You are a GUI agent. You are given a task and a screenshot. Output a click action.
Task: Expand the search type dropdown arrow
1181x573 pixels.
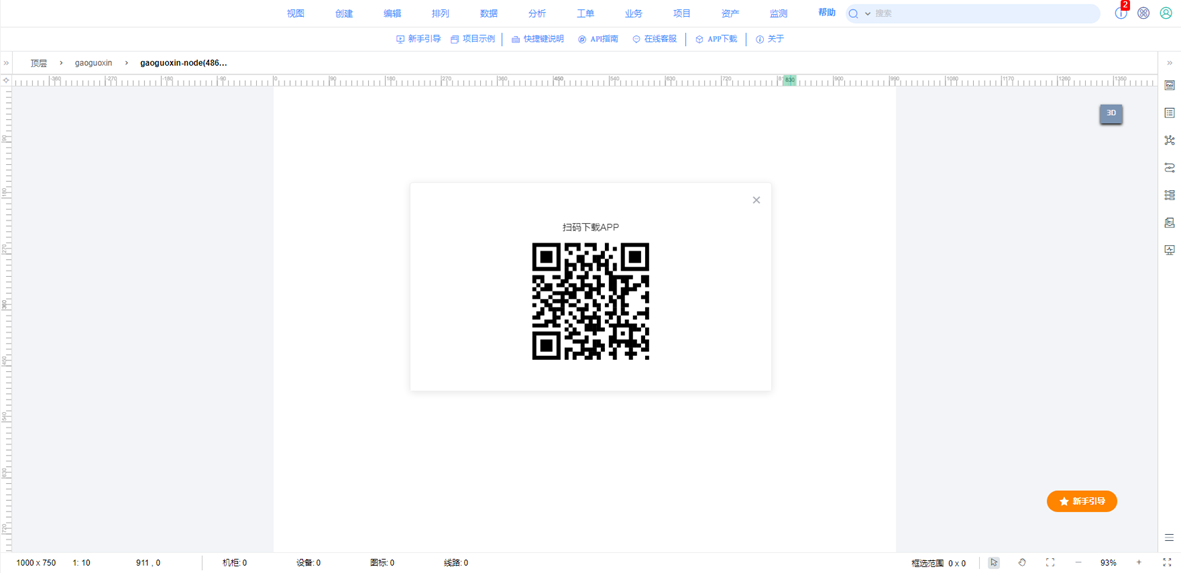(x=868, y=14)
